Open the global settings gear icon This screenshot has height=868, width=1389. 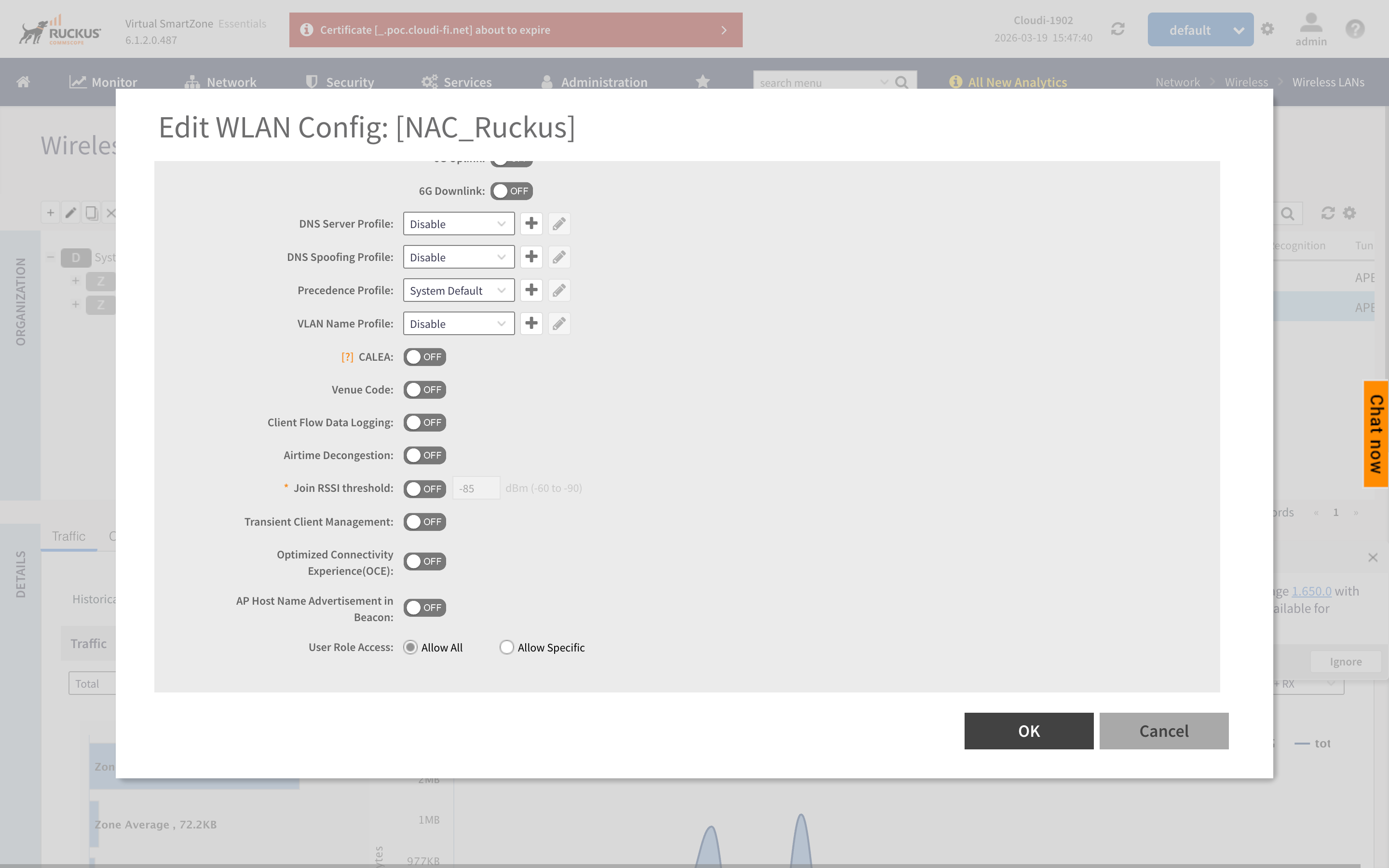pos(1267,29)
